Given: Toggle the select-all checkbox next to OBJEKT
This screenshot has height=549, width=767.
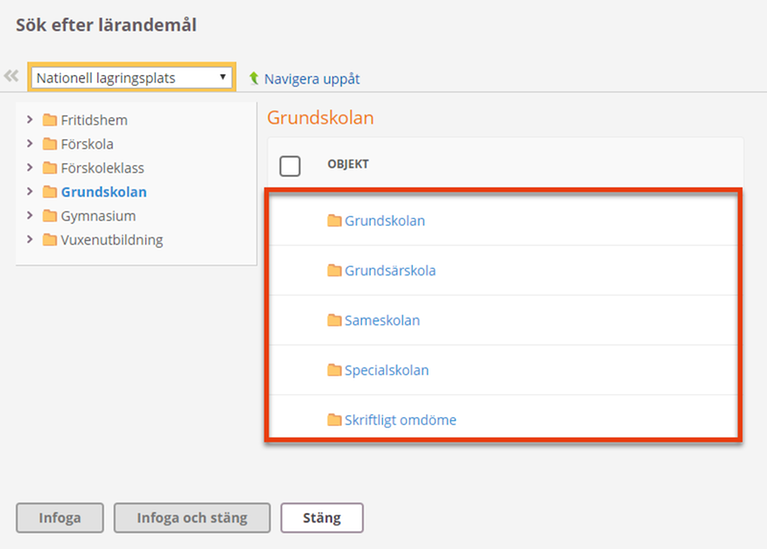Looking at the screenshot, I should tap(290, 166).
